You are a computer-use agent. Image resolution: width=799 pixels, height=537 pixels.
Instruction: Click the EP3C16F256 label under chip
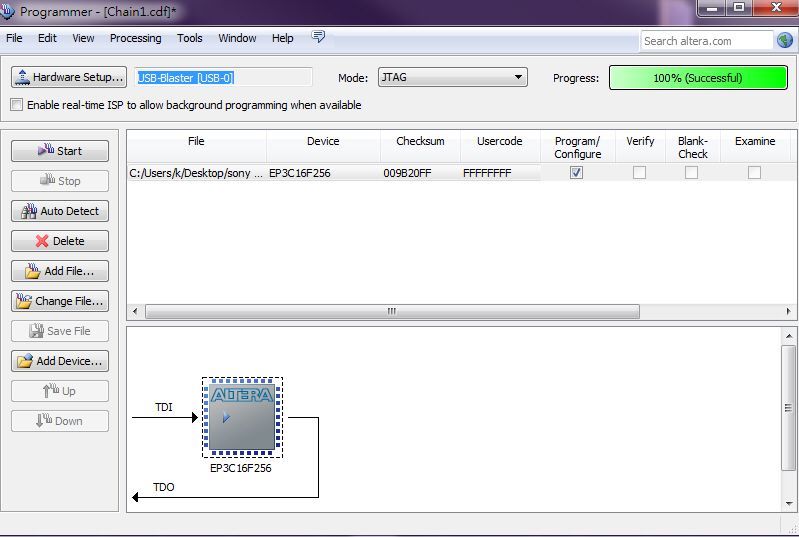coord(241,468)
